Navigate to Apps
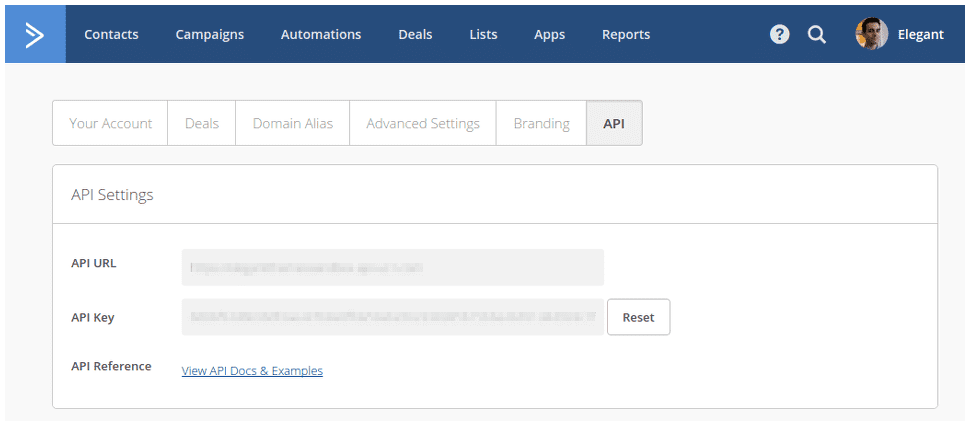The height and width of the screenshot is (426, 970). pos(549,34)
